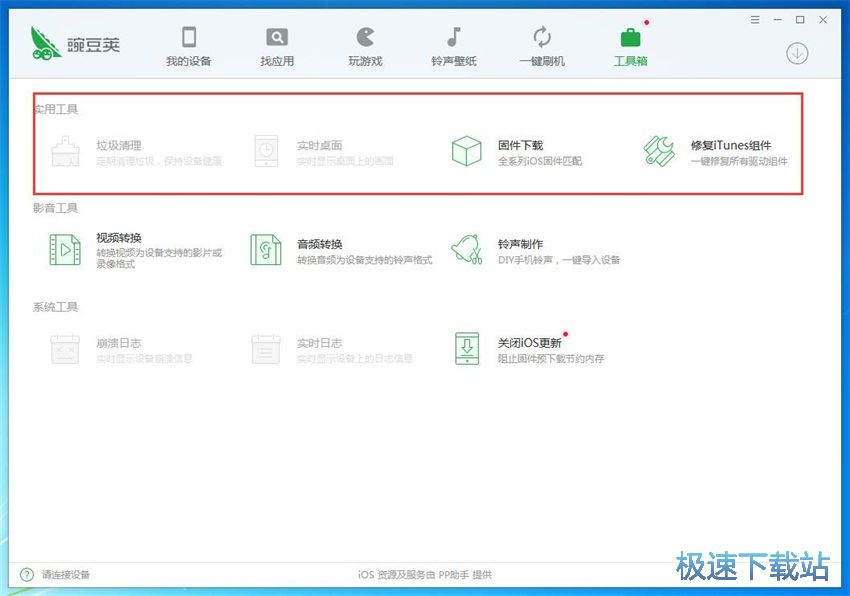Click the 关闭iOS更新 phone download icon
Viewport: 850px width, 596px height.
[467, 349]
